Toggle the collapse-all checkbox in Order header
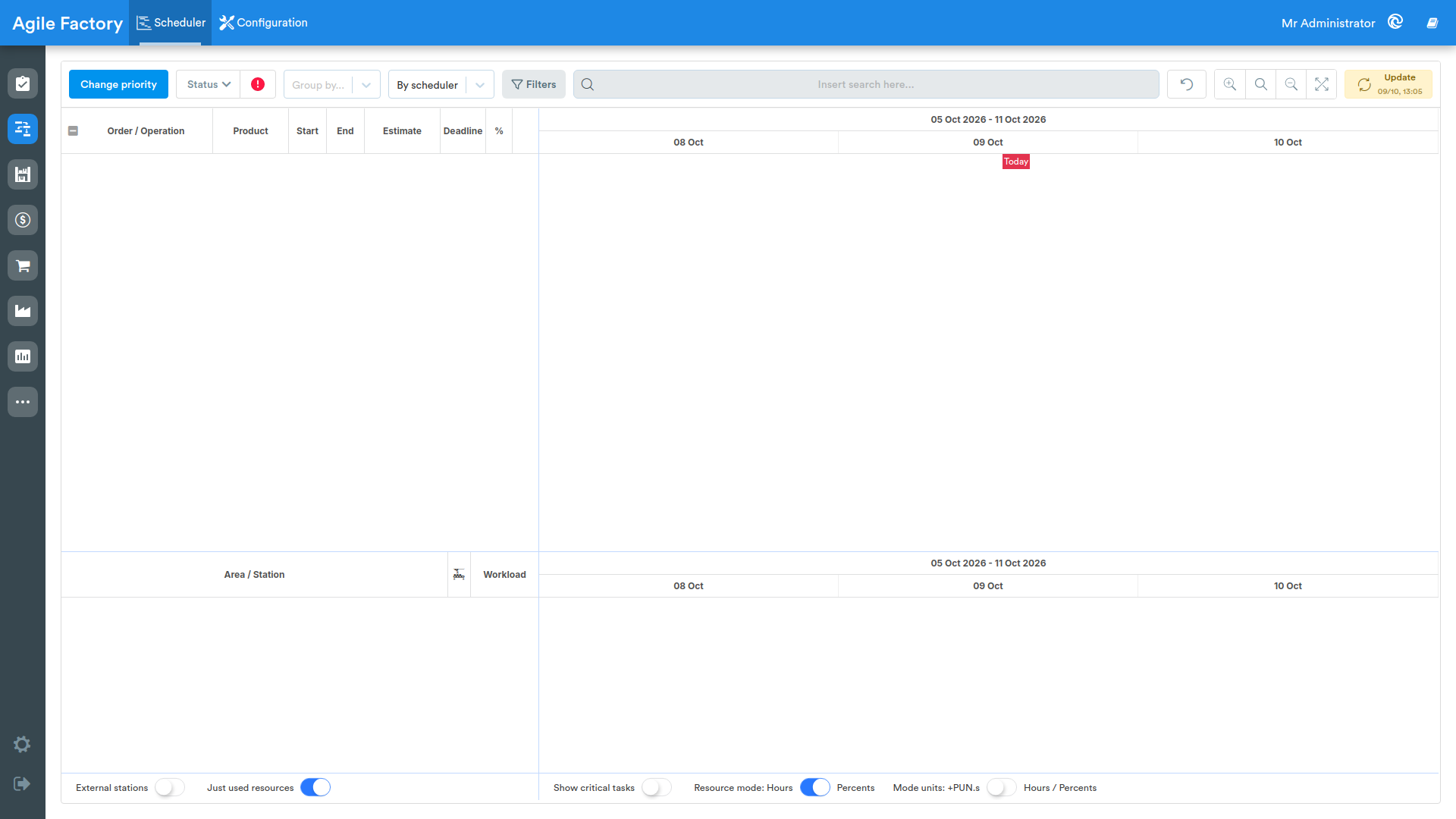 tap(73, 131)
